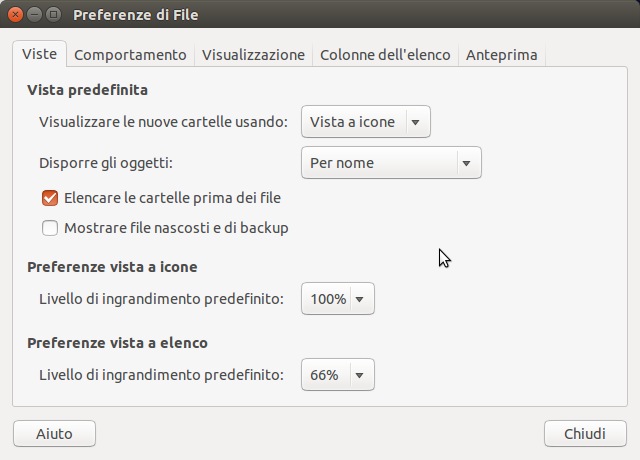
Task: Expand the 100% icon zoom level dropdown
Action: point(337,299)
